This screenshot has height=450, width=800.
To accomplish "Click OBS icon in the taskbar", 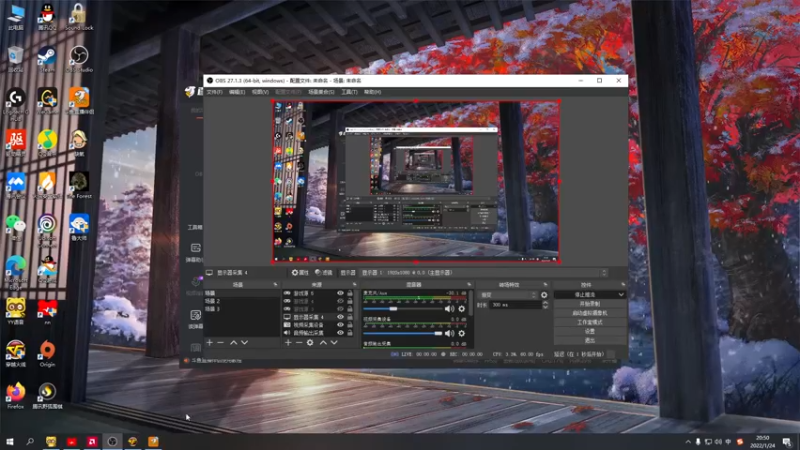I will (x=112, y=441).
